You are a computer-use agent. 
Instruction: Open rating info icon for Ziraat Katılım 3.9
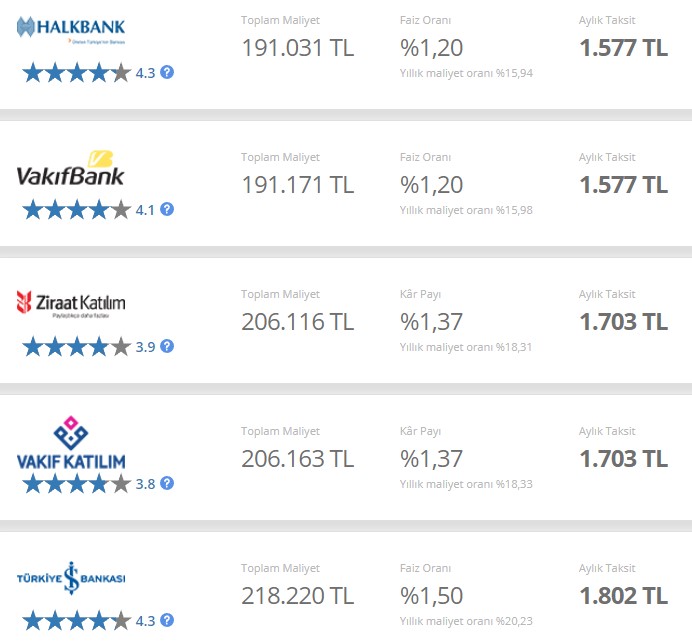pyautogui.click(x=167, y=346)
